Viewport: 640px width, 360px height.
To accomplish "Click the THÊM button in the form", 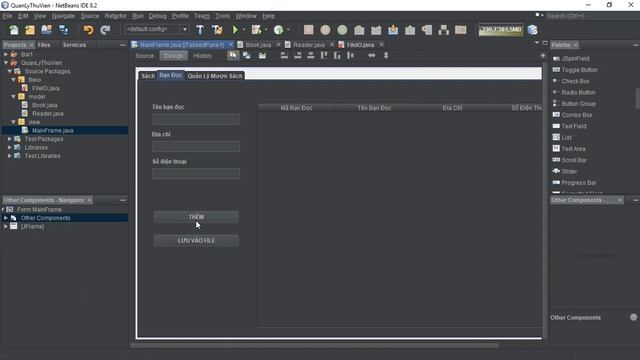I will click(x=196, y=217).
